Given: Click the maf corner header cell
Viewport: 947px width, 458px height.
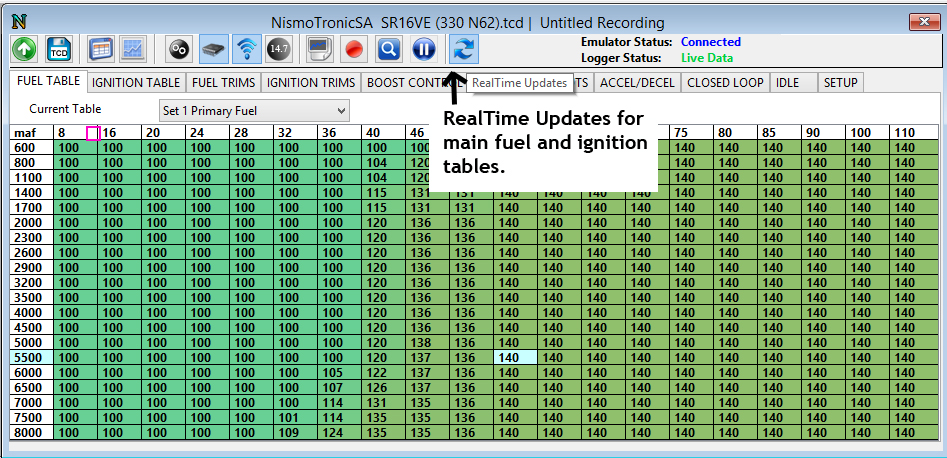Looking at the screenshot, I should [x=31, y=133].
